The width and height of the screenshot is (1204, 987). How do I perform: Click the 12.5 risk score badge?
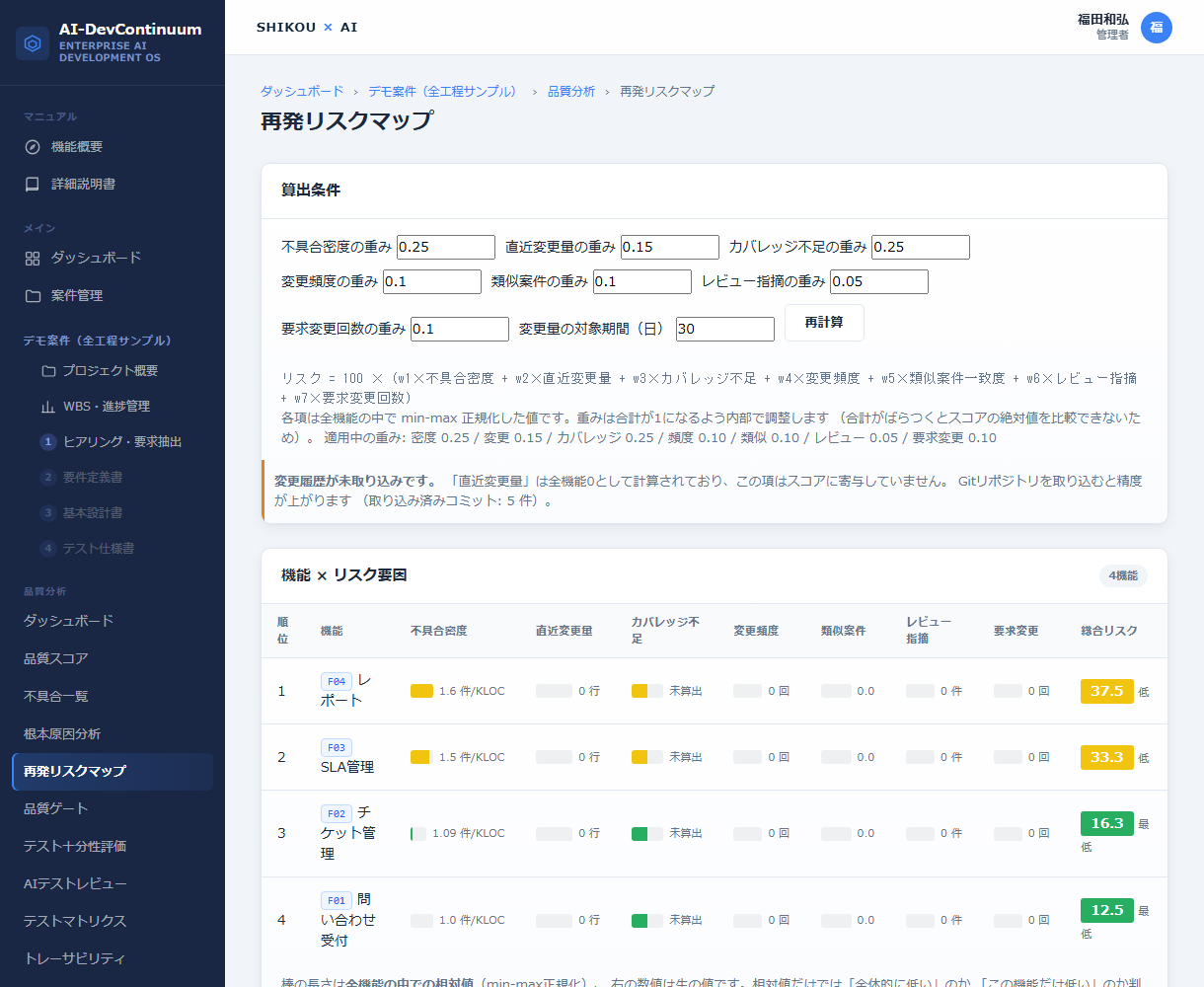(1107, 910)
